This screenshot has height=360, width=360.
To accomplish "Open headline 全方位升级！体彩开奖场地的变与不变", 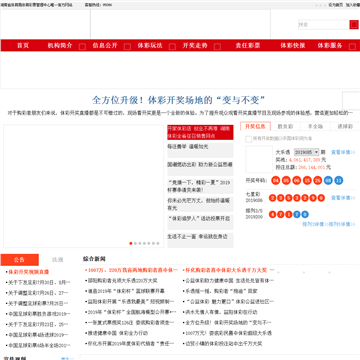I will click(179, 100).
